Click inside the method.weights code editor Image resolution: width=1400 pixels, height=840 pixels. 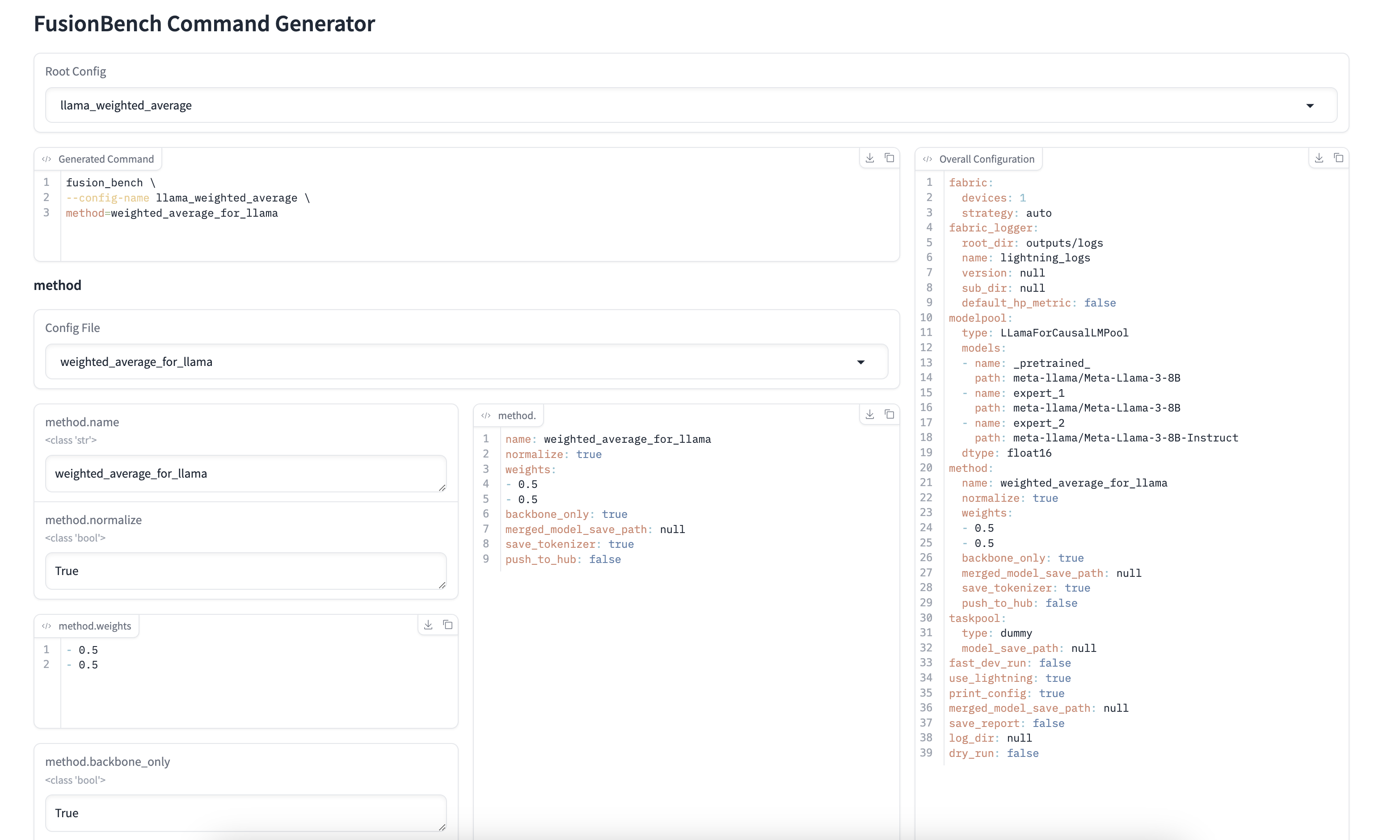(259, 683)
